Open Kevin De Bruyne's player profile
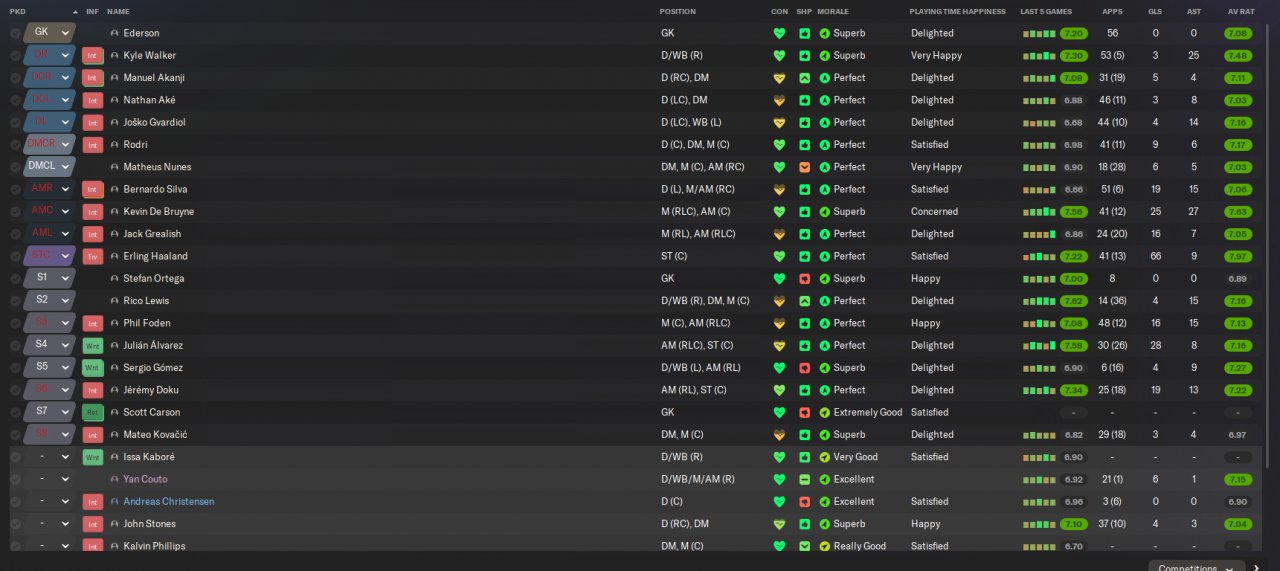 [x=159, y=212]
